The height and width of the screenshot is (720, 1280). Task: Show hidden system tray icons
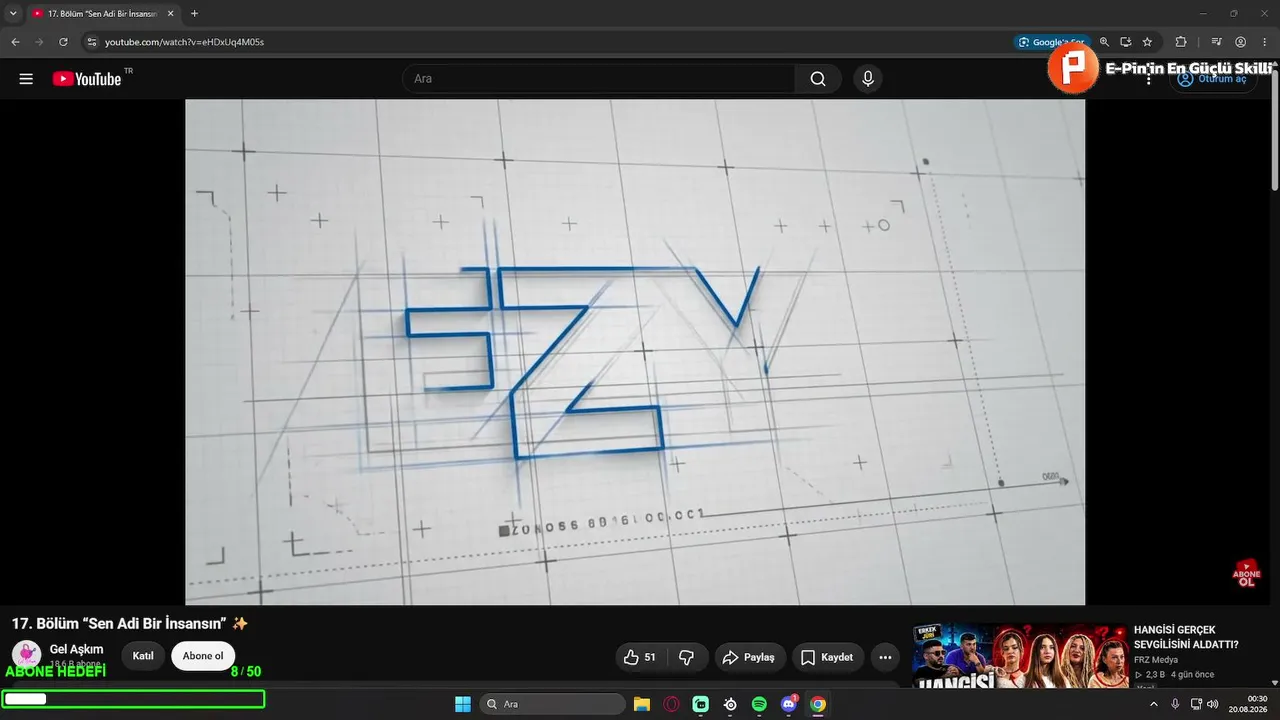tap(1154, 704)
